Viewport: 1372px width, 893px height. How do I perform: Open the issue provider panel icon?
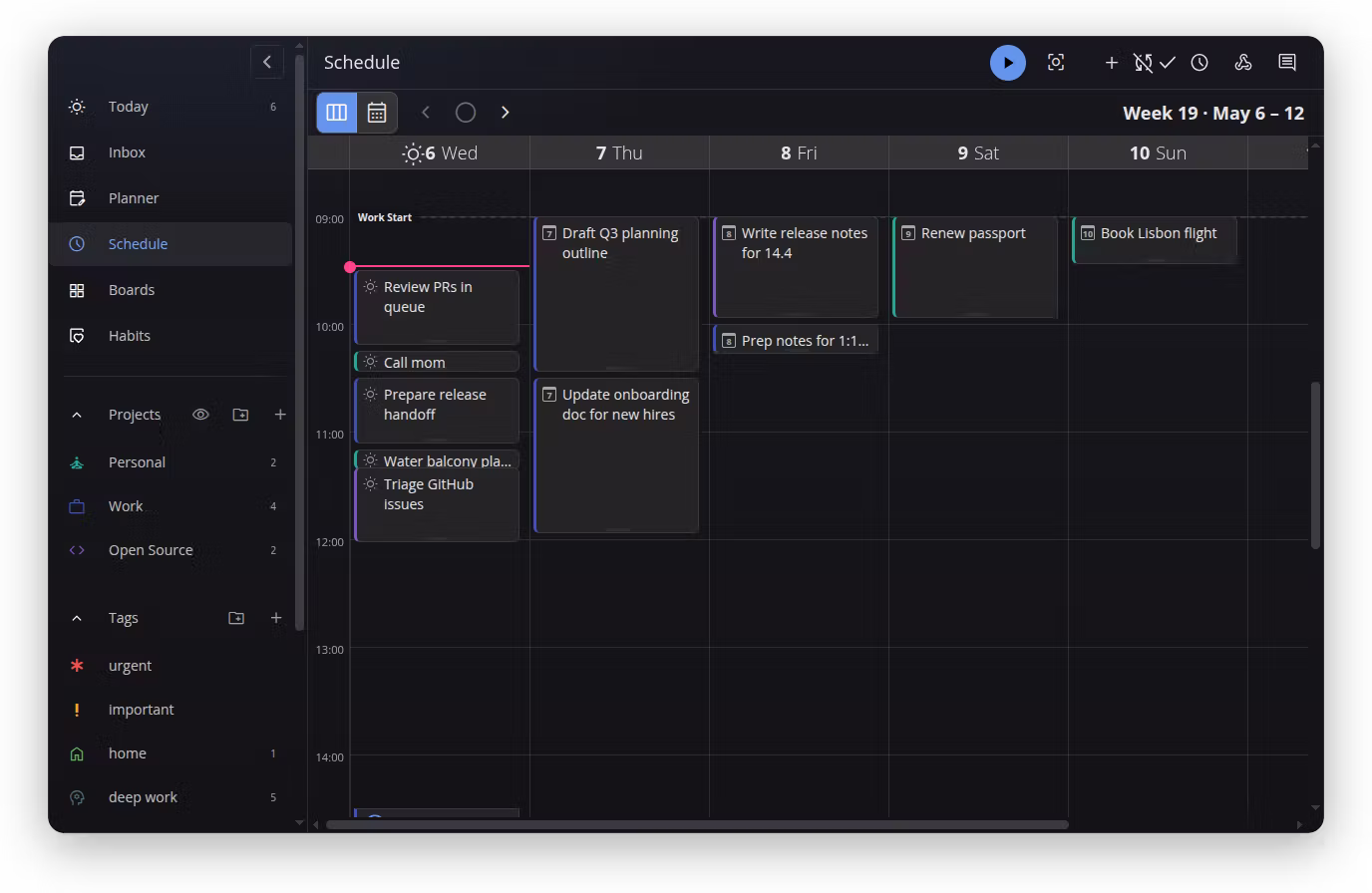tap(1243, 63)
